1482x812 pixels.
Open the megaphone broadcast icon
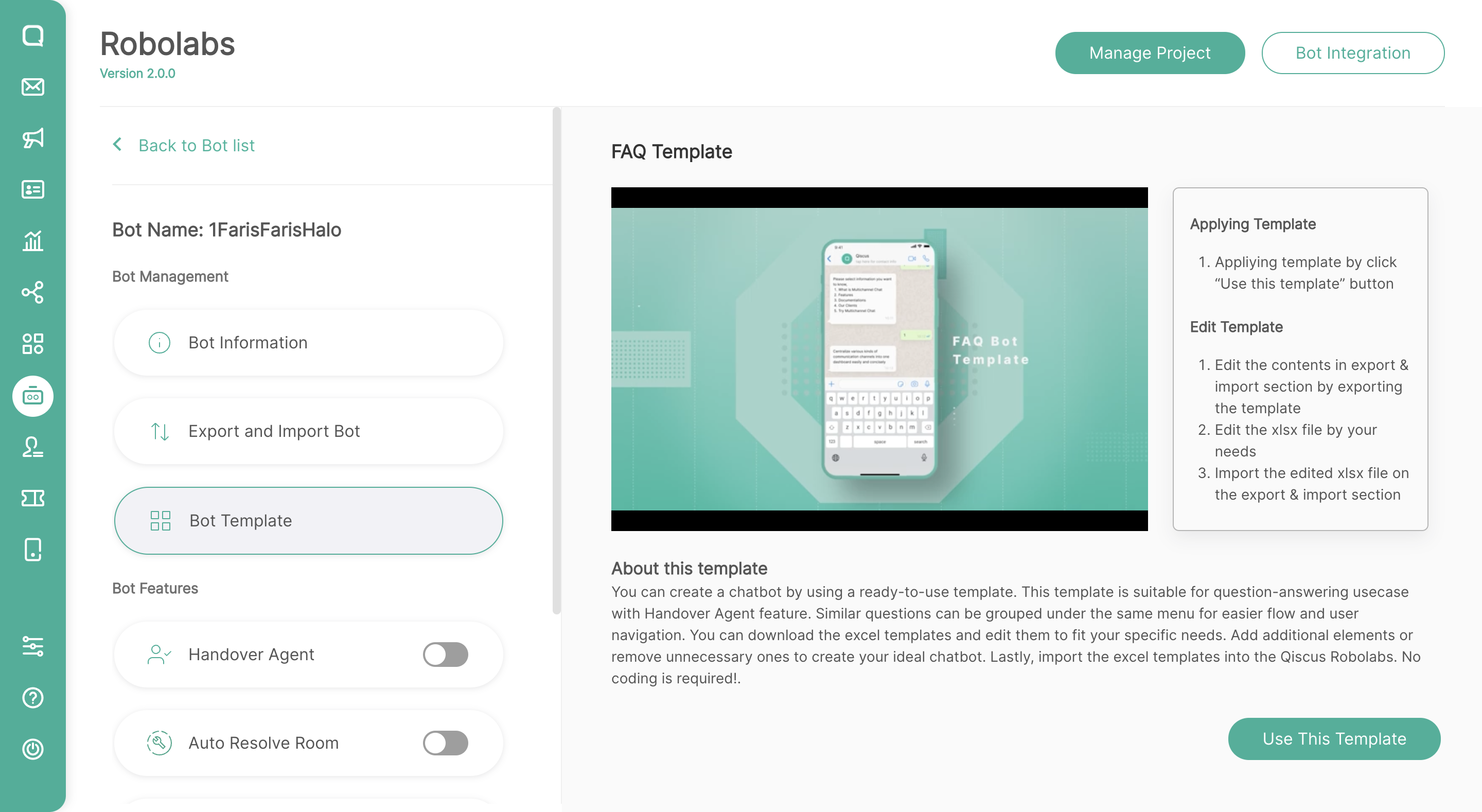click(33, 138)
